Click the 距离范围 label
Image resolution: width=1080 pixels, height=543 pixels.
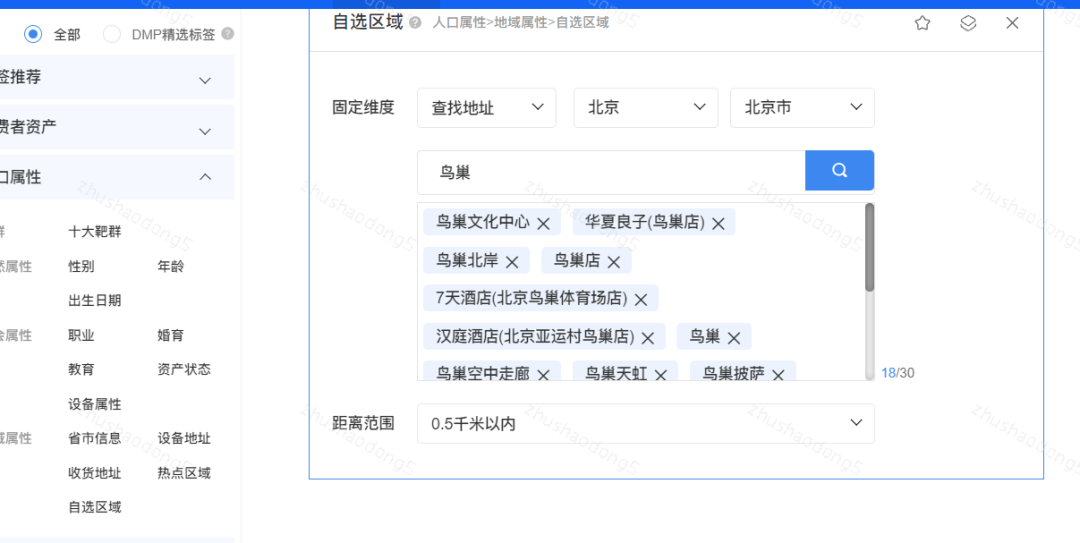coord(363,423)
